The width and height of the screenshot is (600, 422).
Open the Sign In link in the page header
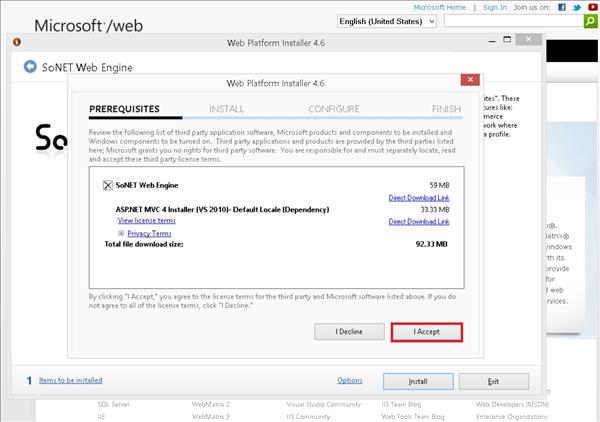(495, 7)
